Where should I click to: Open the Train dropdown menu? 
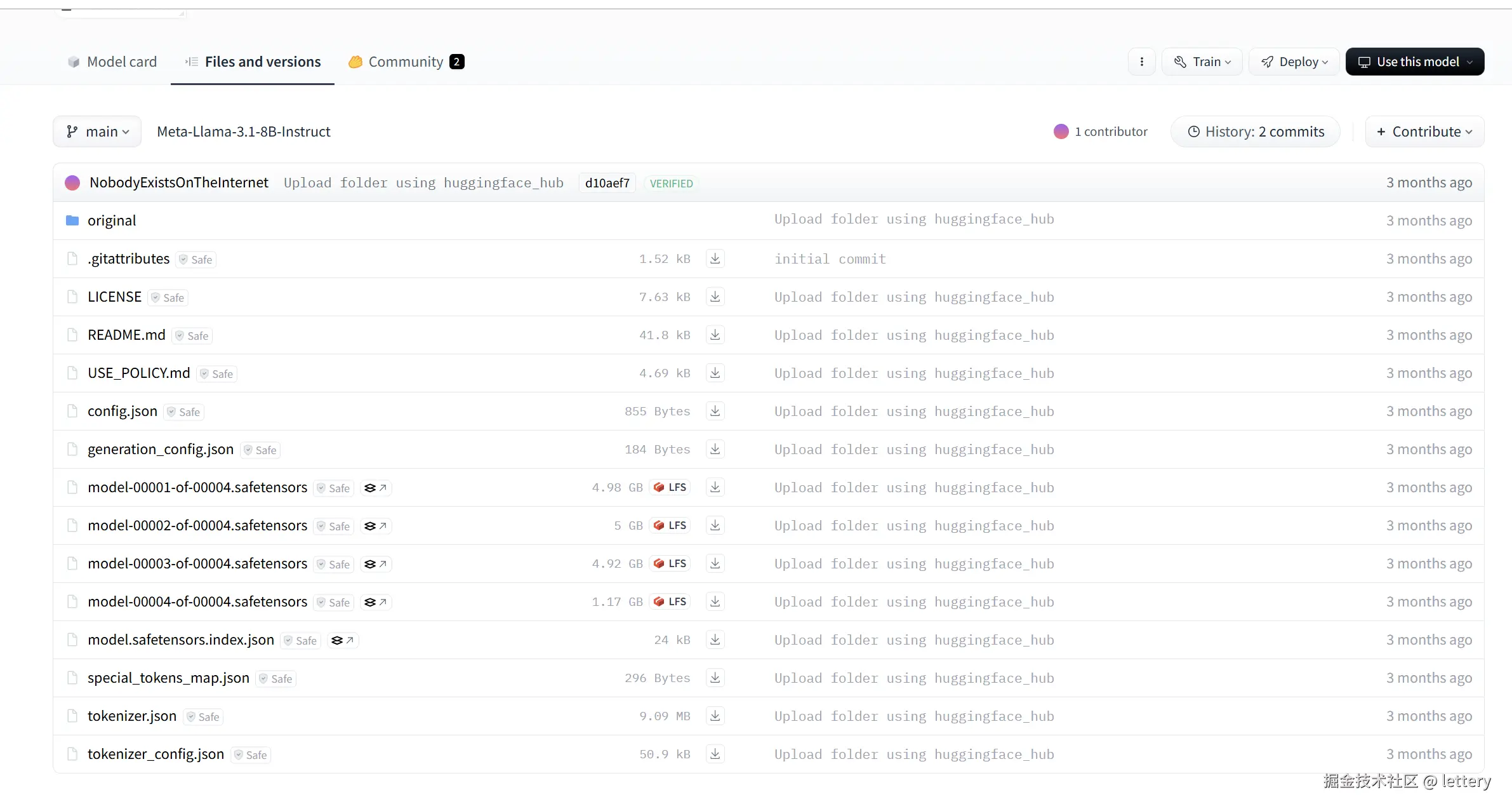(x=1202, y=62)
